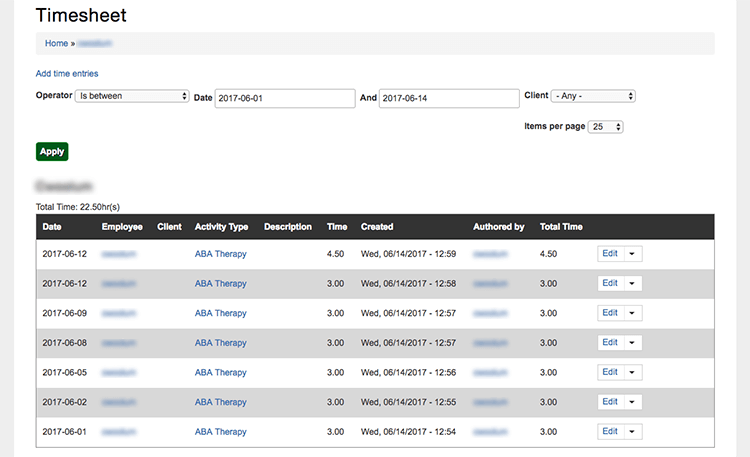The height and width of the screenshot is (457, 750).
Task: Open the Add time entries link
Action: (x=67, y=73)
